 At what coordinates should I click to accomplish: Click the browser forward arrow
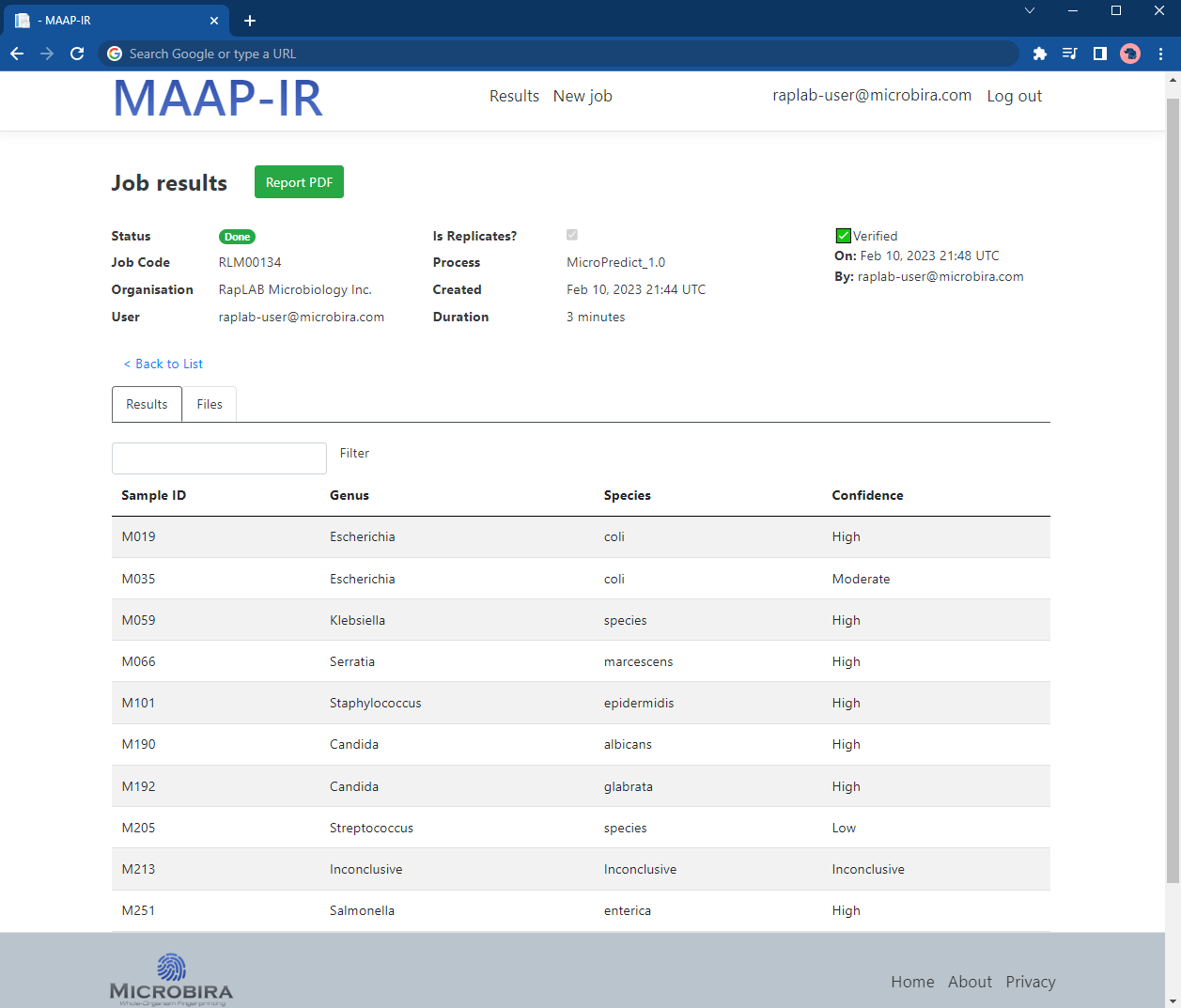click(47, 54)
